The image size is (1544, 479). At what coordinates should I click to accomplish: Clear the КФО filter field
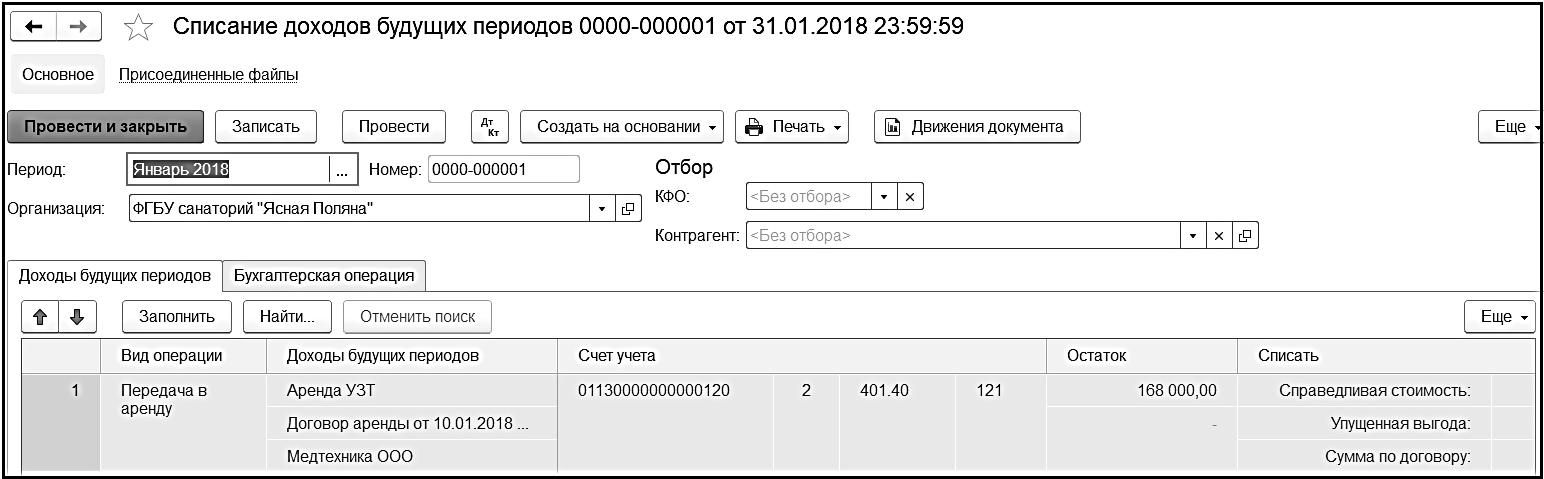point(910,197)
